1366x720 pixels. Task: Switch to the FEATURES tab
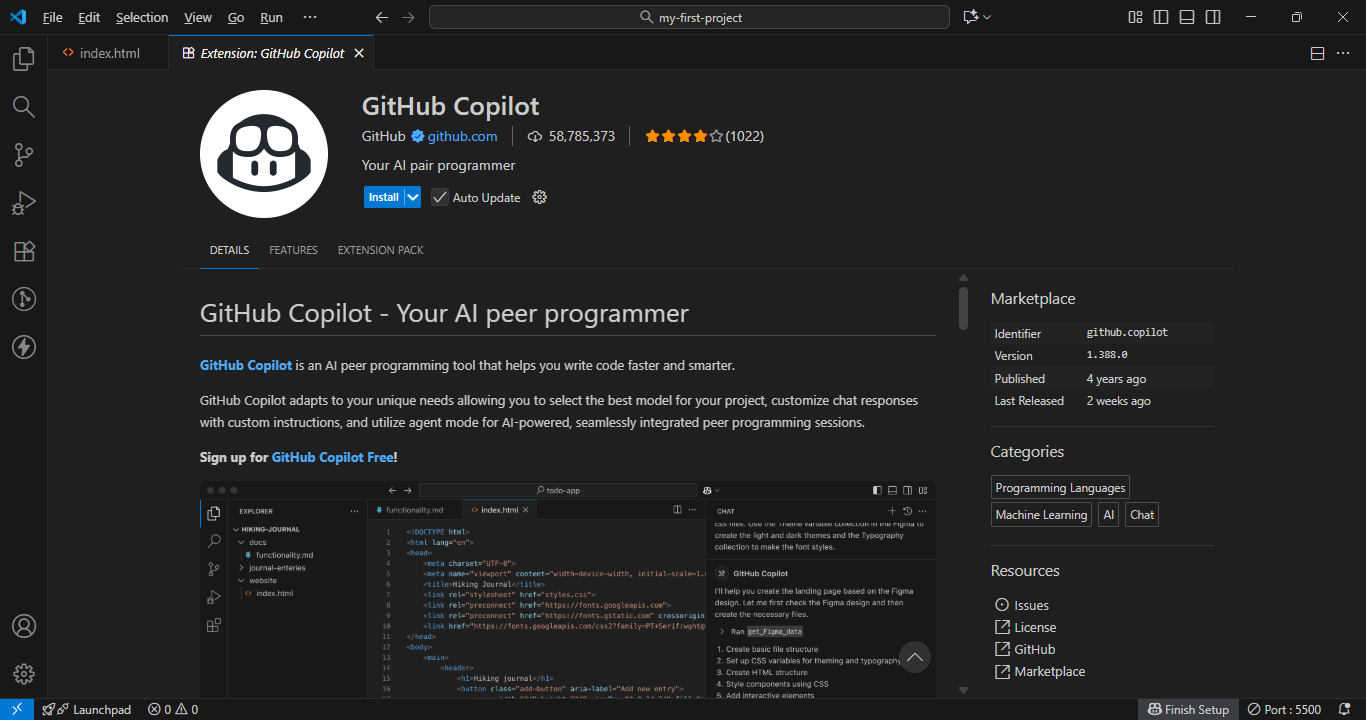click(x=293, y=250)
